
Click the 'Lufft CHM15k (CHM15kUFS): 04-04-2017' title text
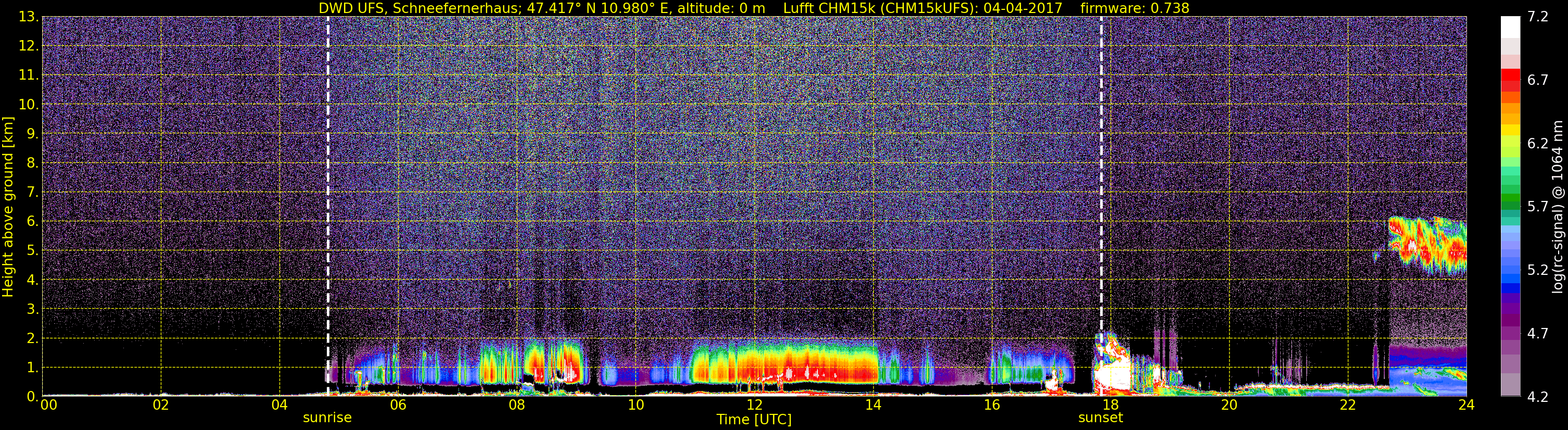(x=923, y=8)
